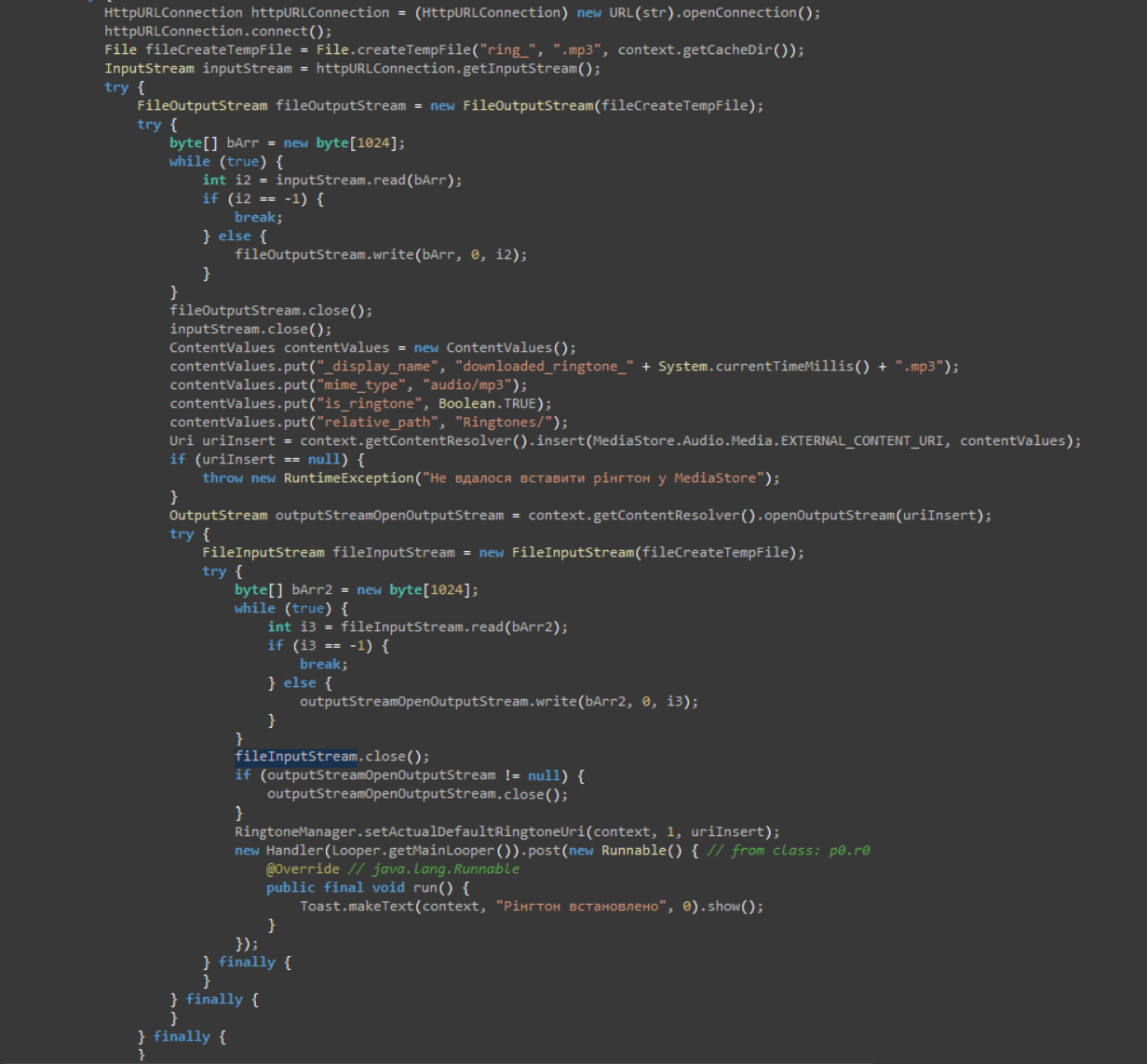Click the openConnection method call
The image size is (1147, 1064).
point(738,12)
